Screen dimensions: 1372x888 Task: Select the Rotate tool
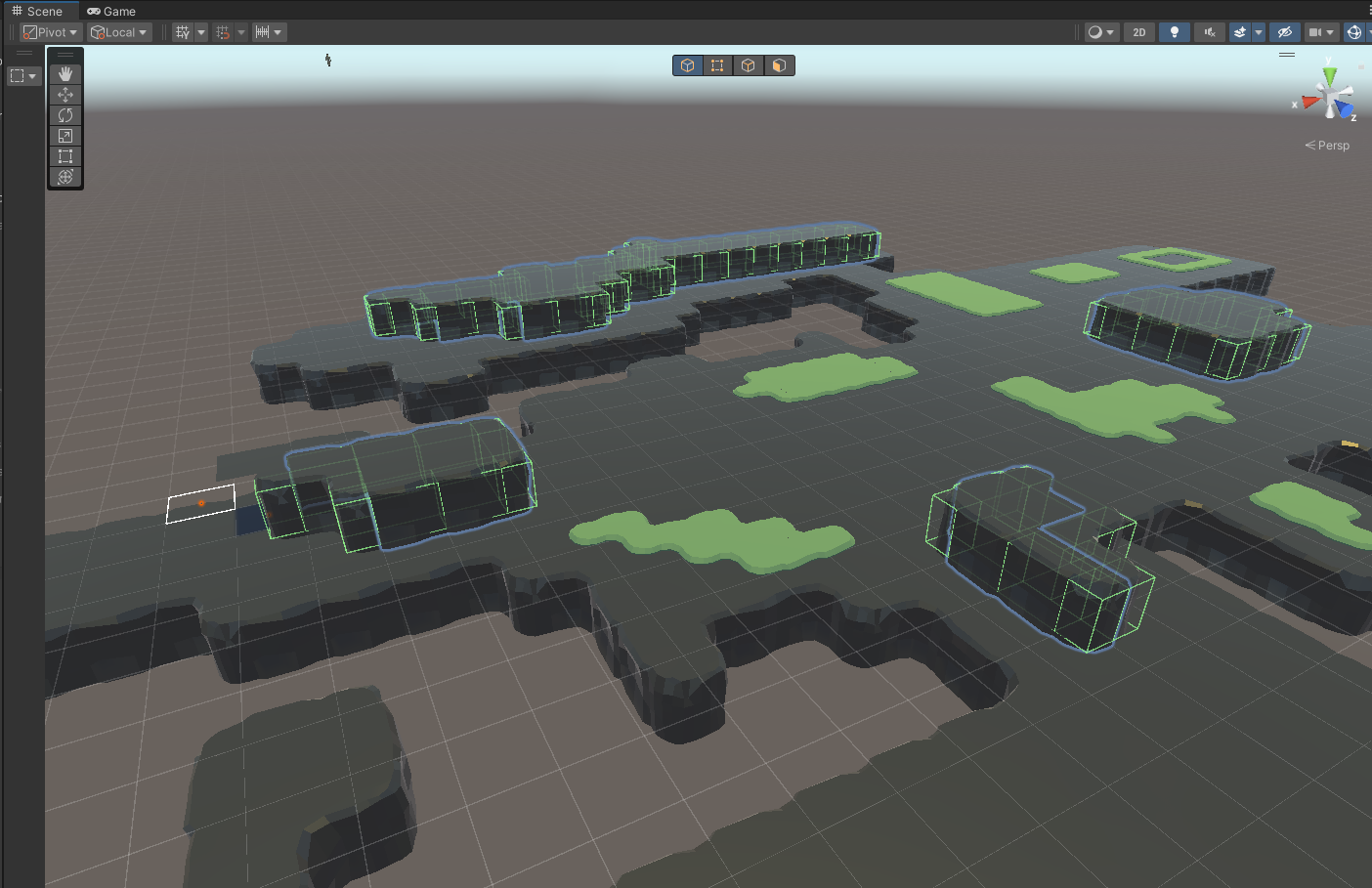coord(65,115)
